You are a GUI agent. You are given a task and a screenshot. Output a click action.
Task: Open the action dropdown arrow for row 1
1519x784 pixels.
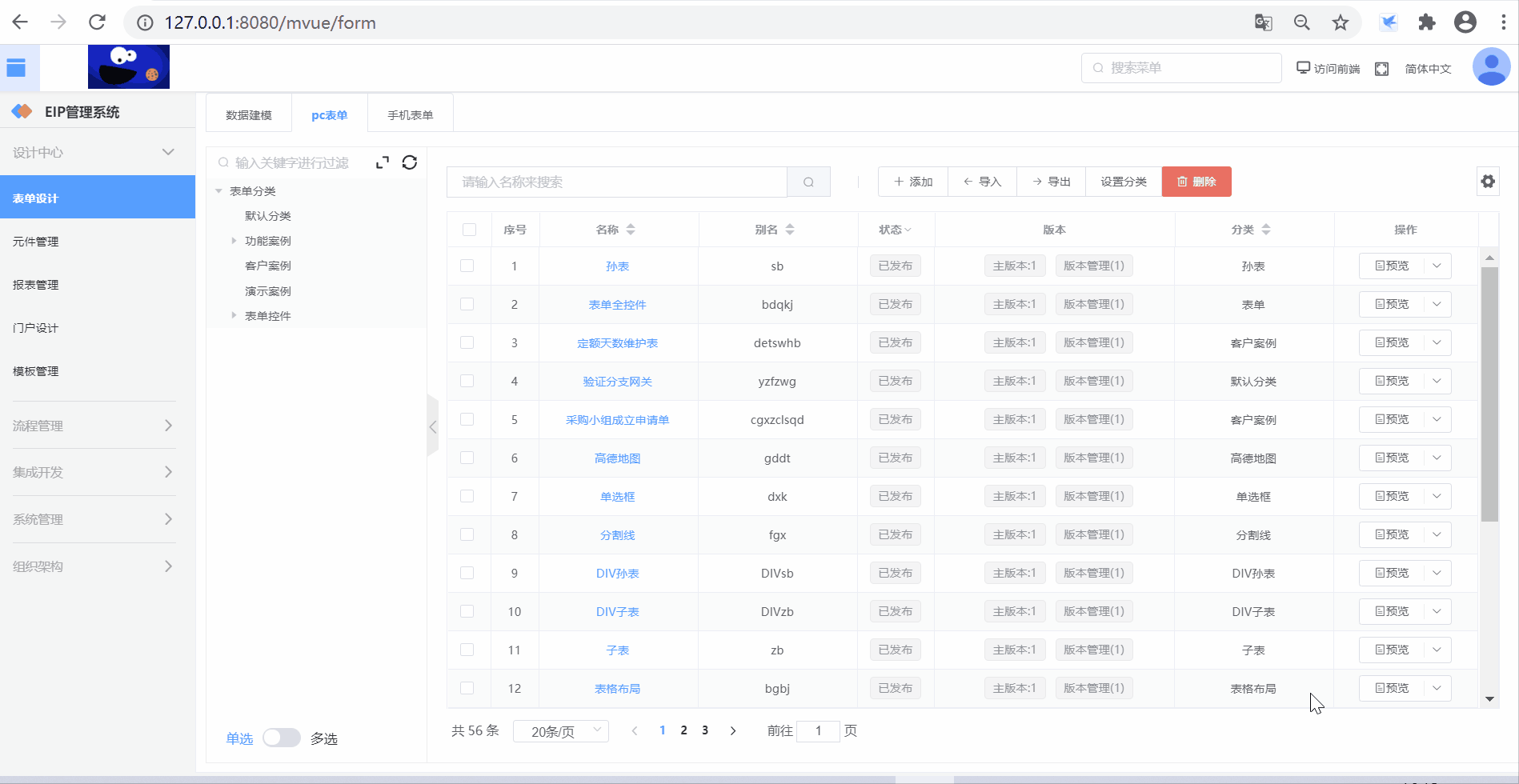pyautogui.click(x=1437, y=266)
